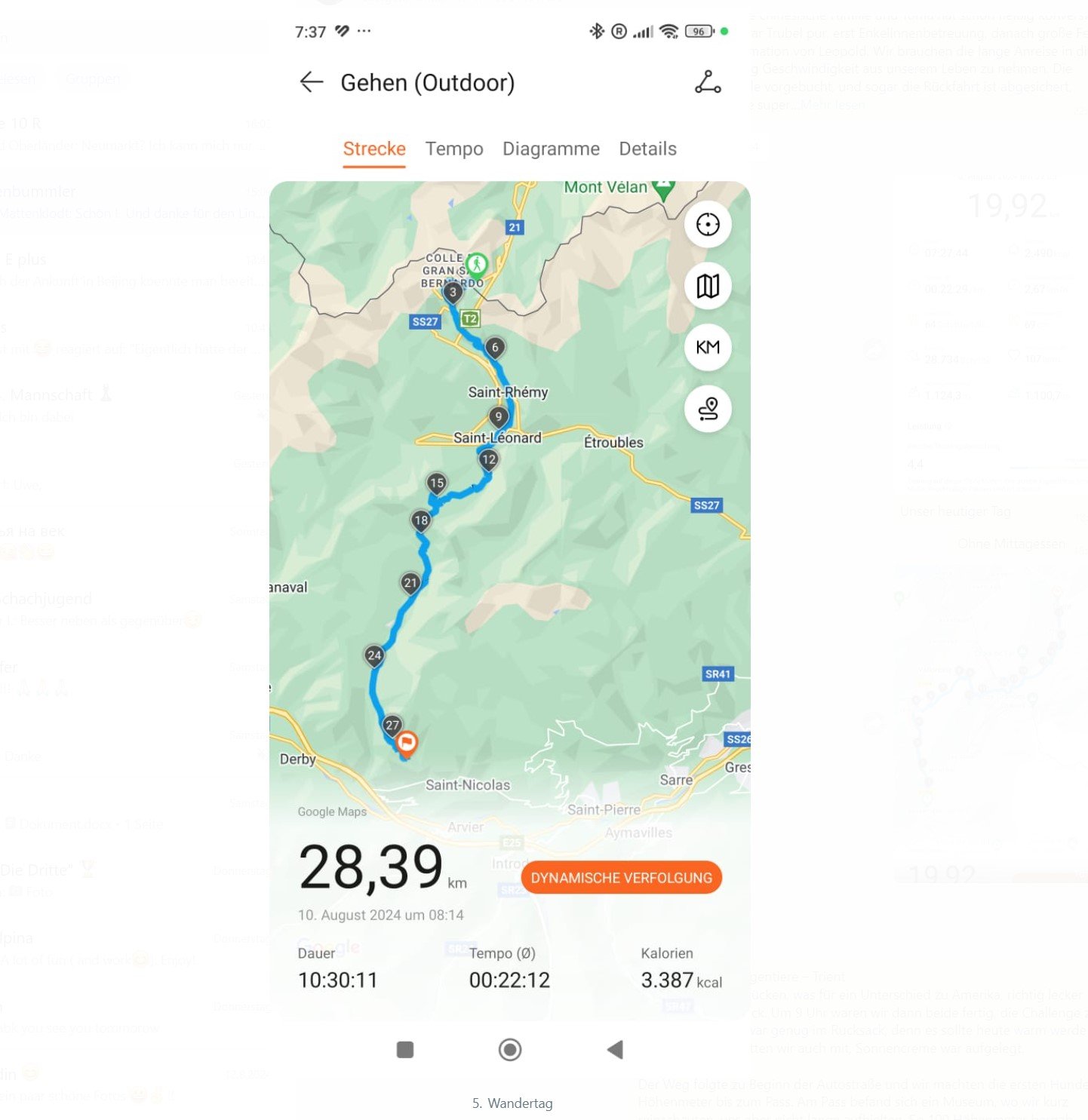Tap the Android triangle back button
Viewport: 1088px width, 1120px height.
tap(615, 1050)
